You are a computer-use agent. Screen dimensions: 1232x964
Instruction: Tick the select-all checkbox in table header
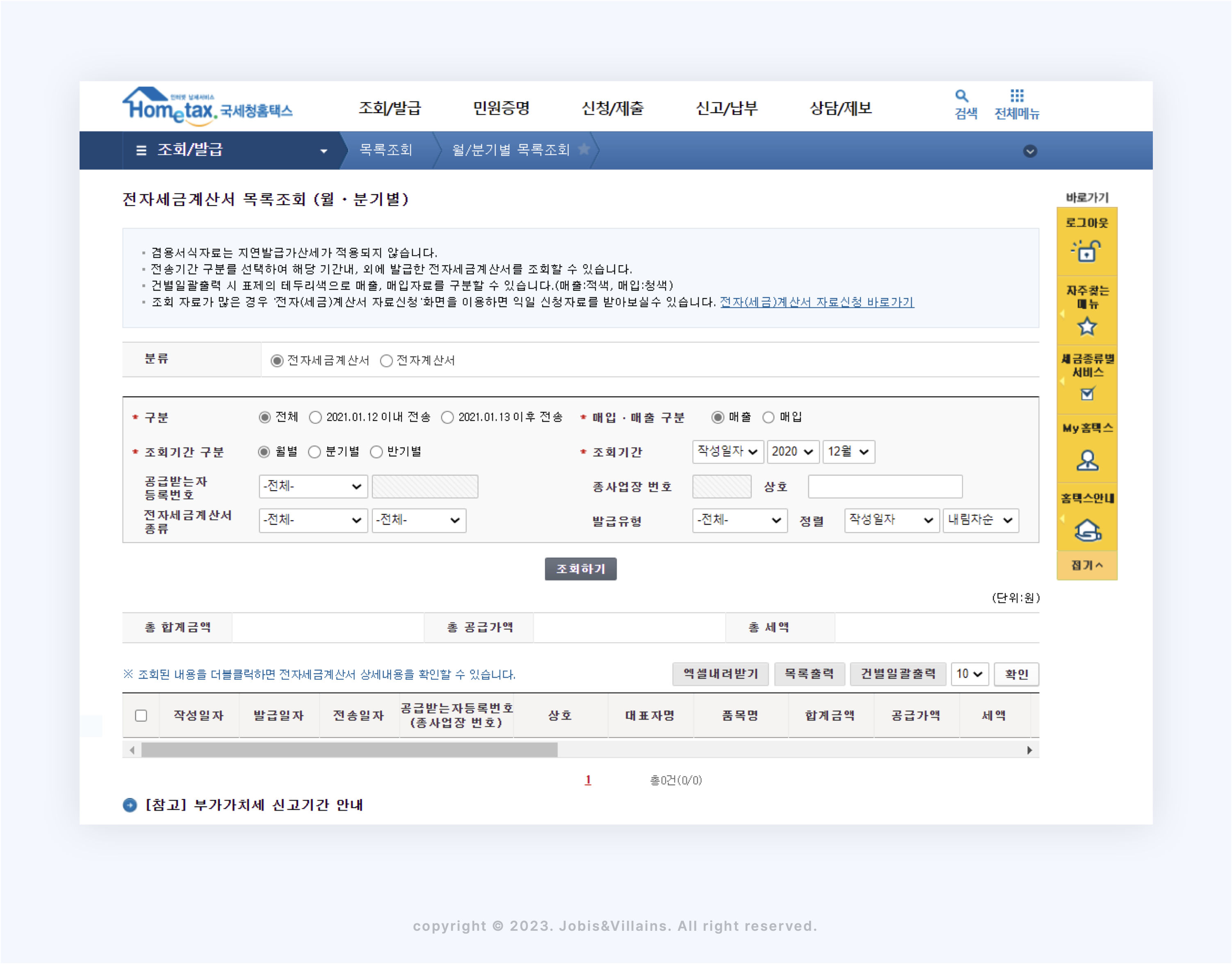pyautogui.click(x=141, y=716)
